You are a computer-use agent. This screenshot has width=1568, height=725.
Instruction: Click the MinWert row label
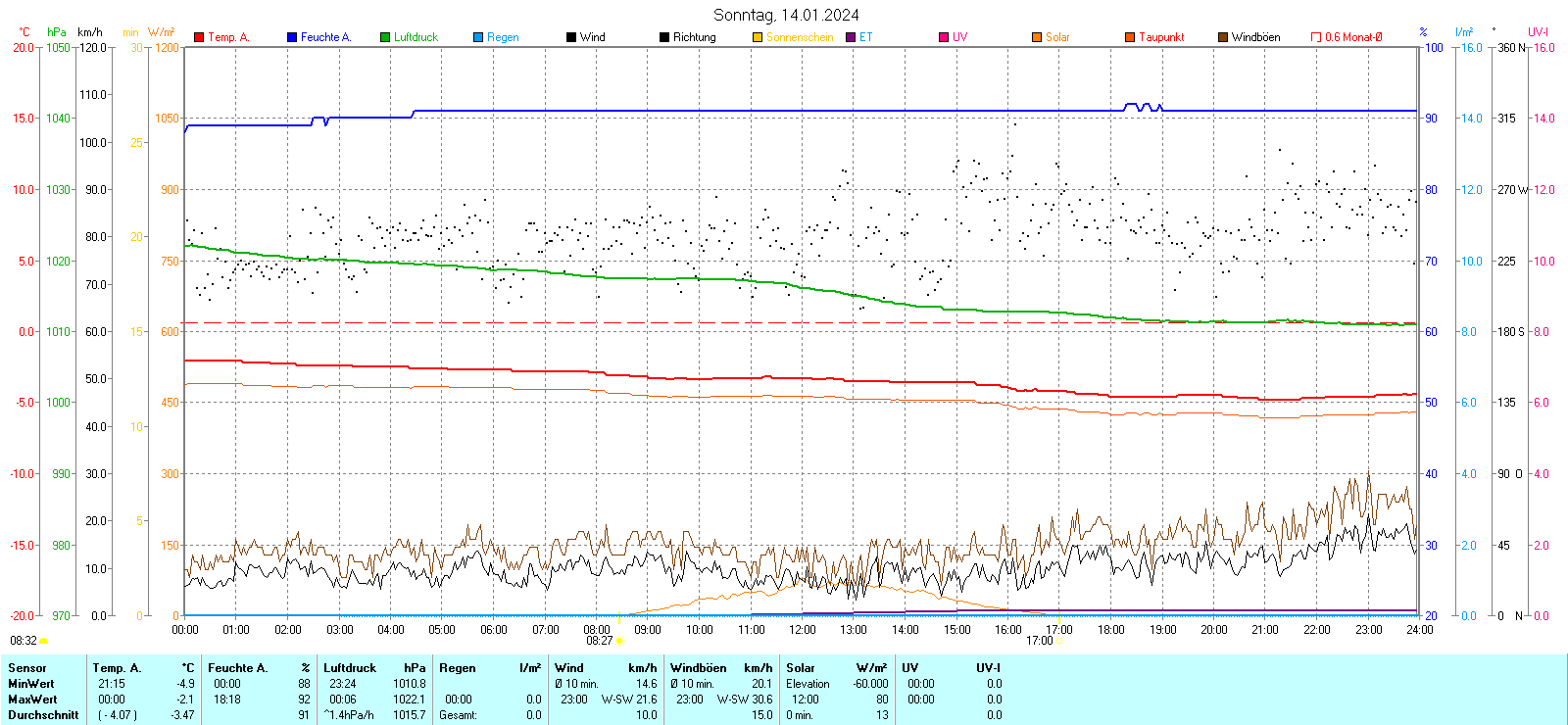tap(31, 684)
